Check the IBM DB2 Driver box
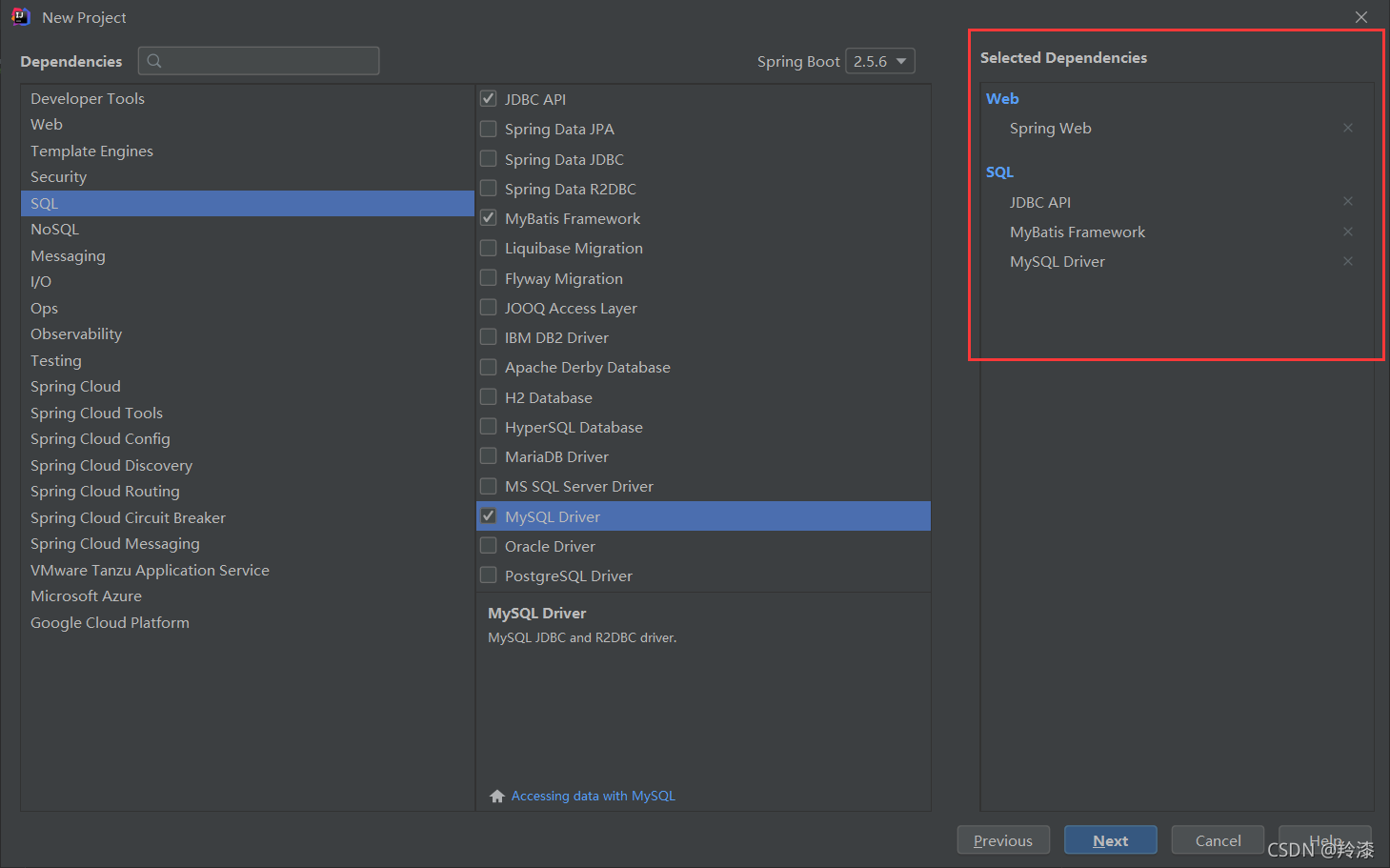The image size is (1390, 868). pos(489,336)
